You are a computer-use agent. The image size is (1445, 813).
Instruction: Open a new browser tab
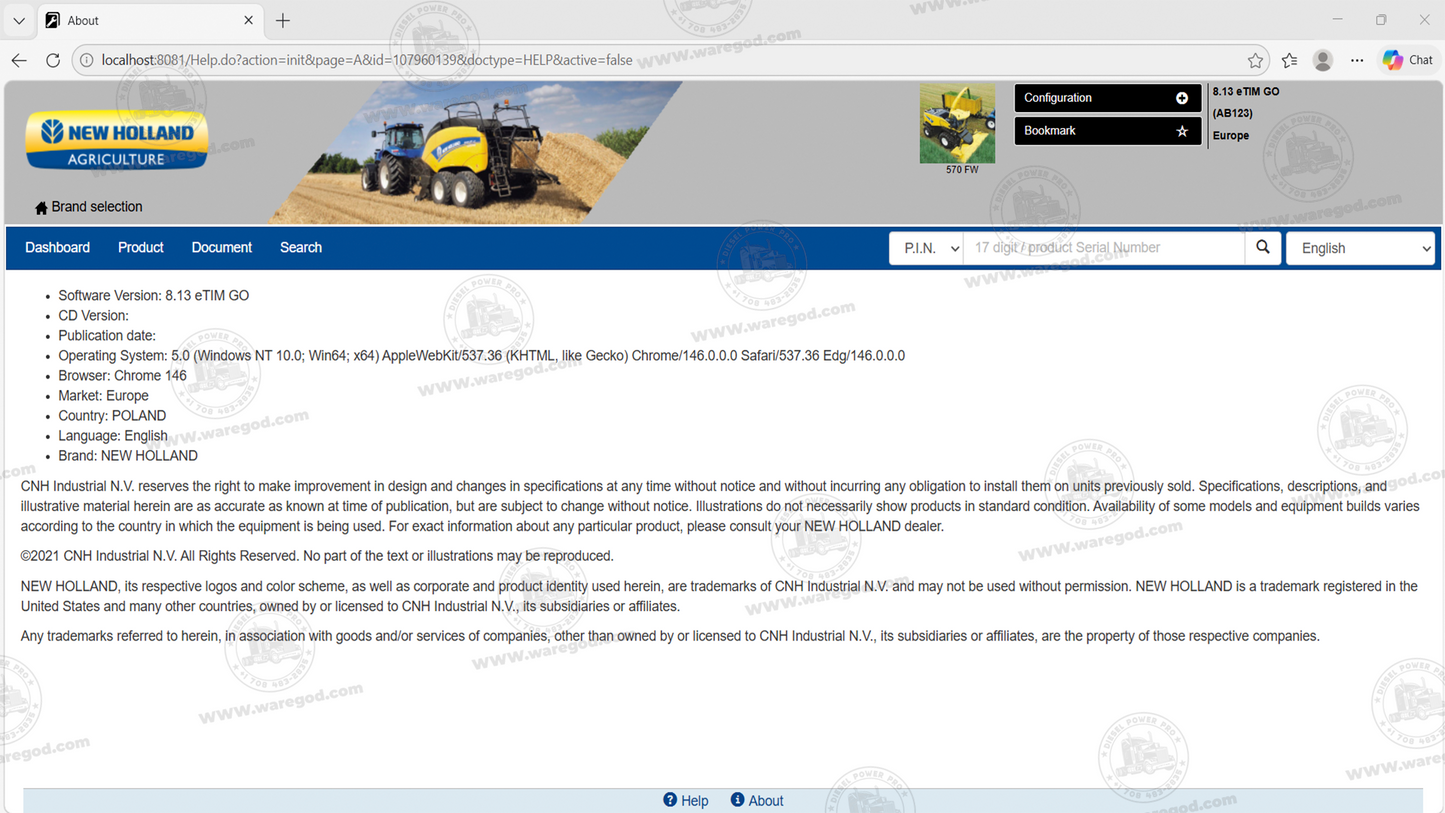tap(283, 20)
